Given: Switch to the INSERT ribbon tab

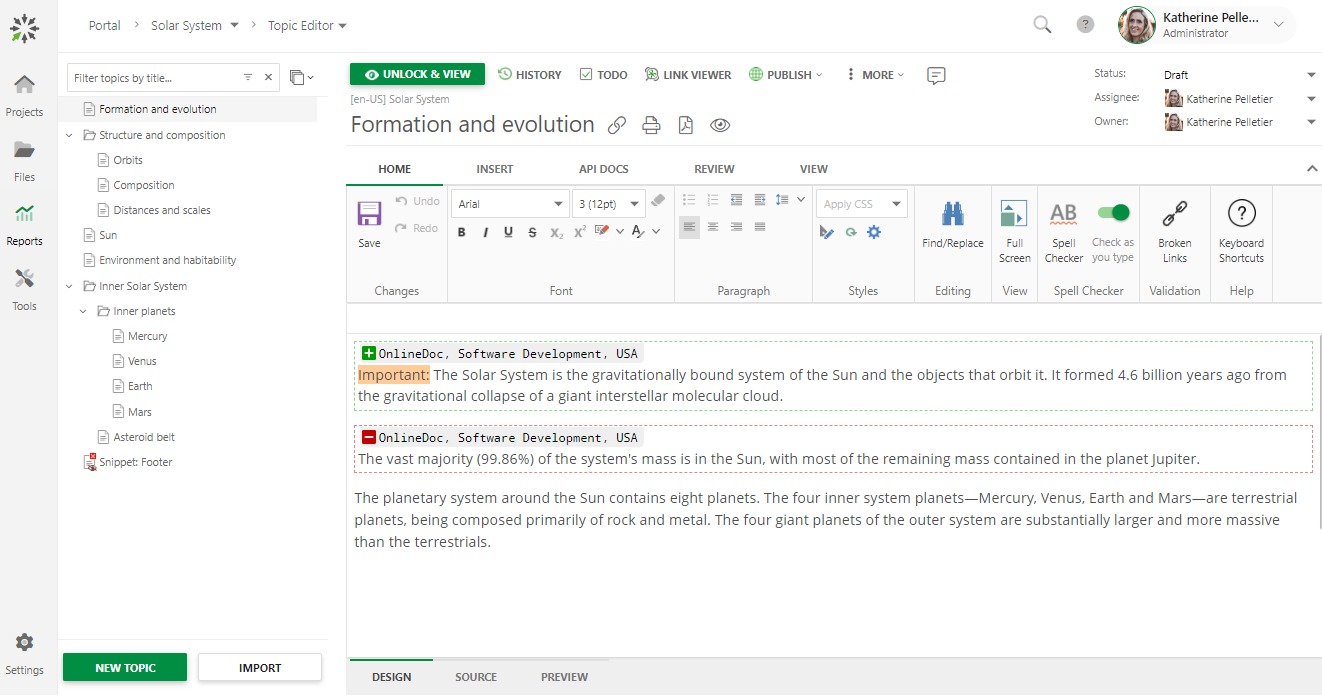Looking at the screenshot, I should [x=495, y=169].
